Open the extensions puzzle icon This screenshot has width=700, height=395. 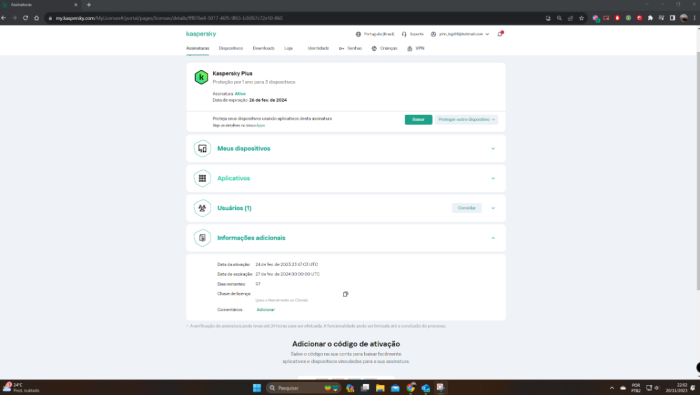(x=650, y=18)
